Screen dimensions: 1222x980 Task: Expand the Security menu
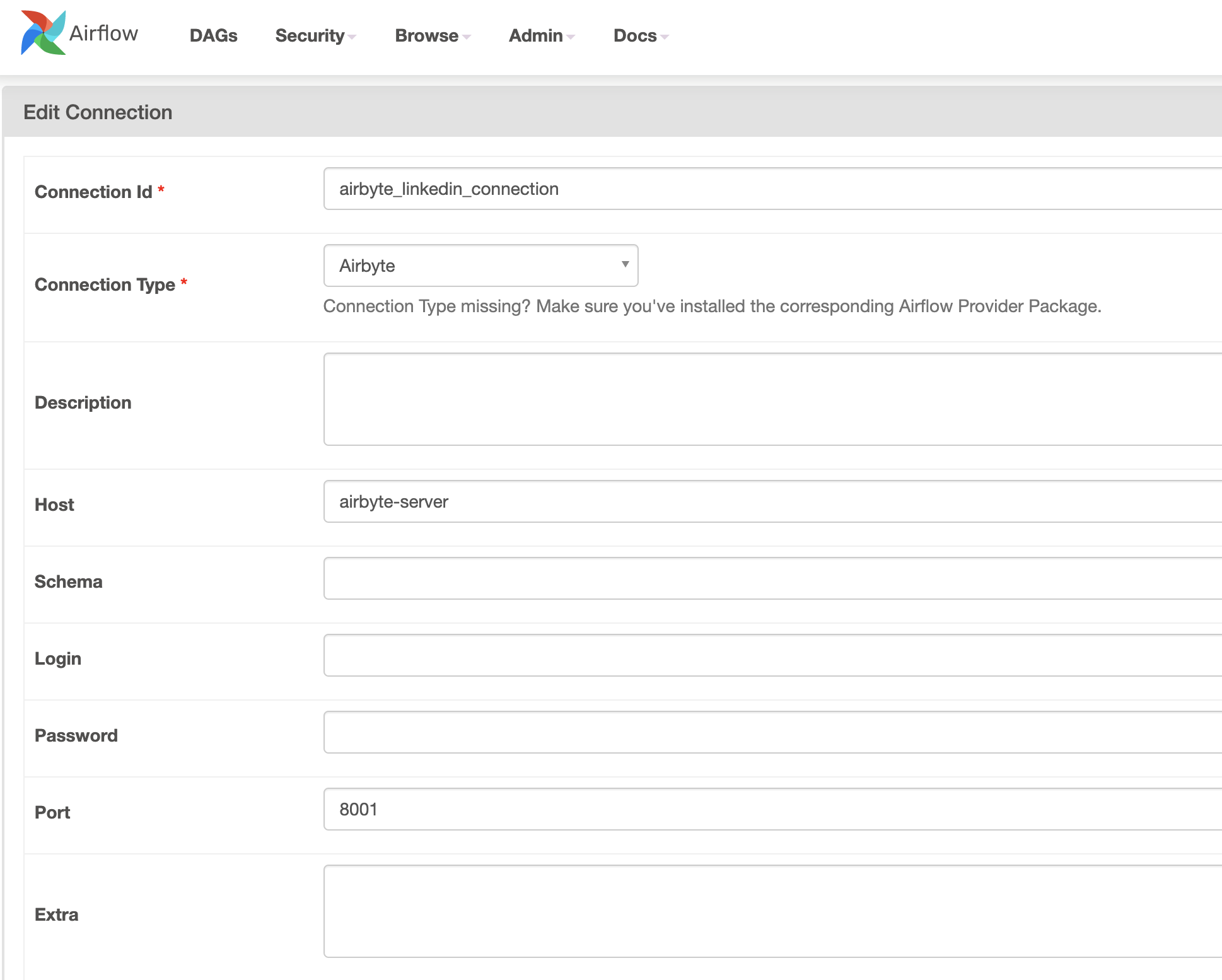pyautogui.click(x=315, y=36)
